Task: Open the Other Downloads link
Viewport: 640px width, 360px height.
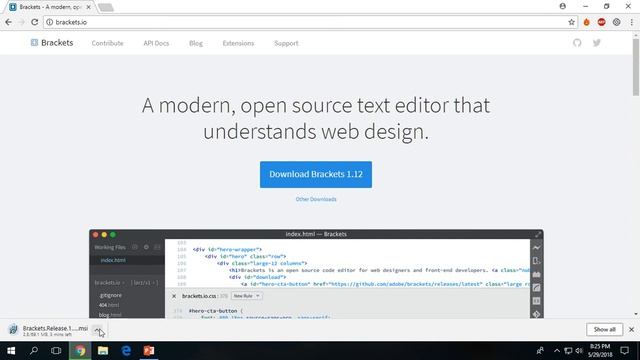Action: [316, 199]
